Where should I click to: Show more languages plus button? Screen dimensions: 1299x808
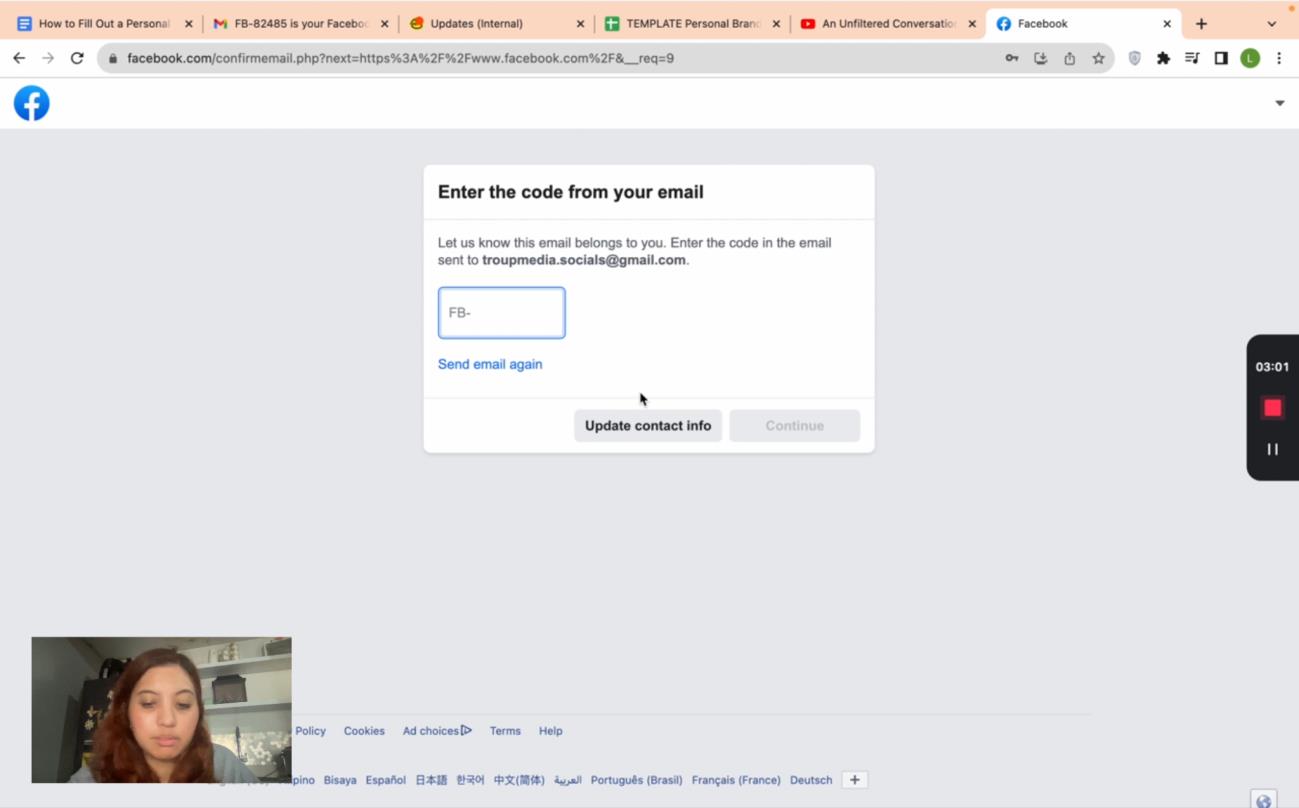[x=854, y=780]
